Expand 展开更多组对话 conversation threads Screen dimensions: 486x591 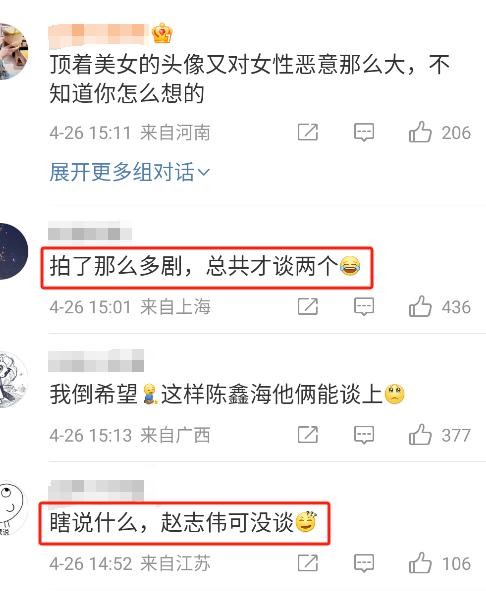point(129,172)
